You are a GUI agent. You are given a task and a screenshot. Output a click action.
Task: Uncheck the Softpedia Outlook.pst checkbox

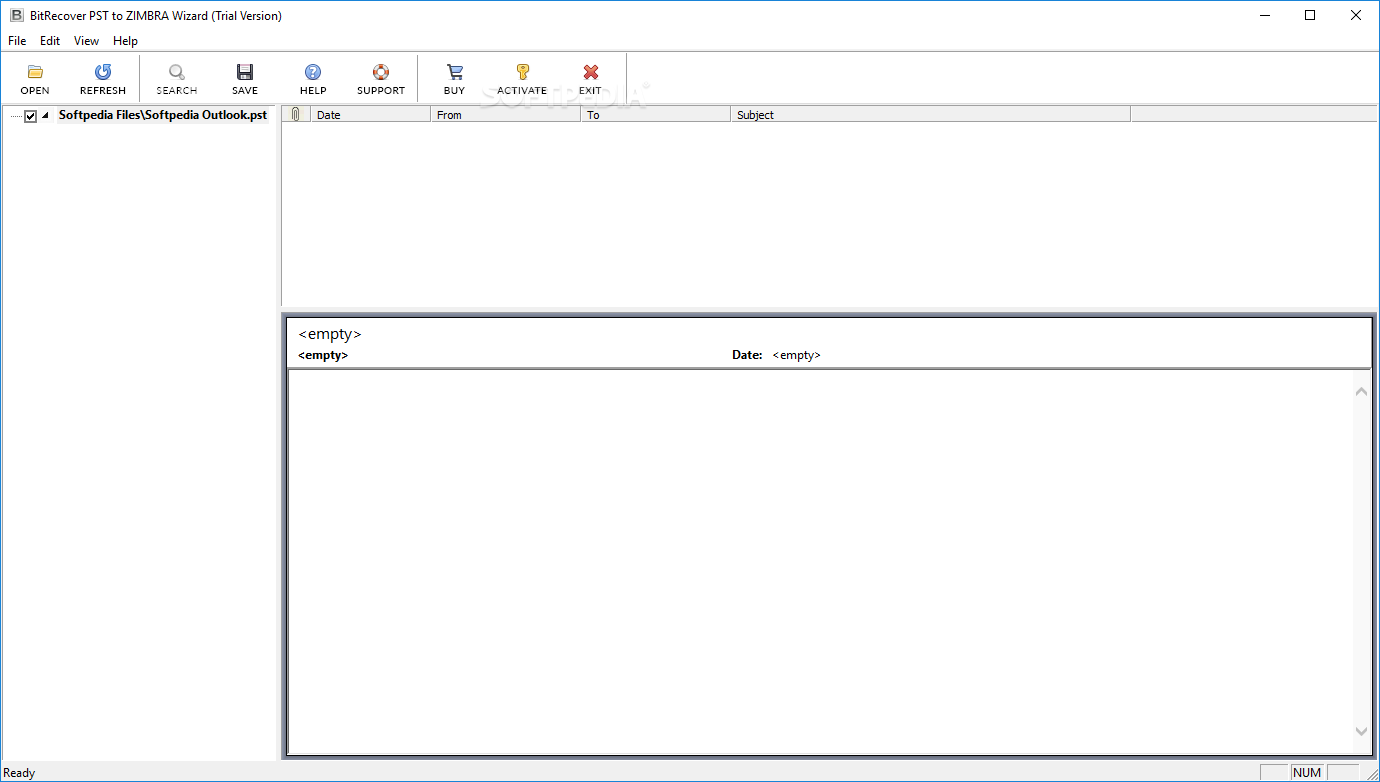31,116
